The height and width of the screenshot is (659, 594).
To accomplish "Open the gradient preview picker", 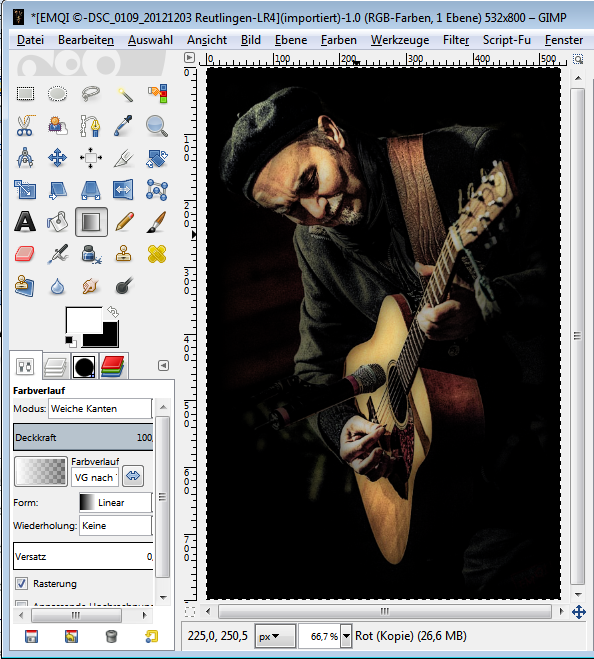I will click(41, 471).
